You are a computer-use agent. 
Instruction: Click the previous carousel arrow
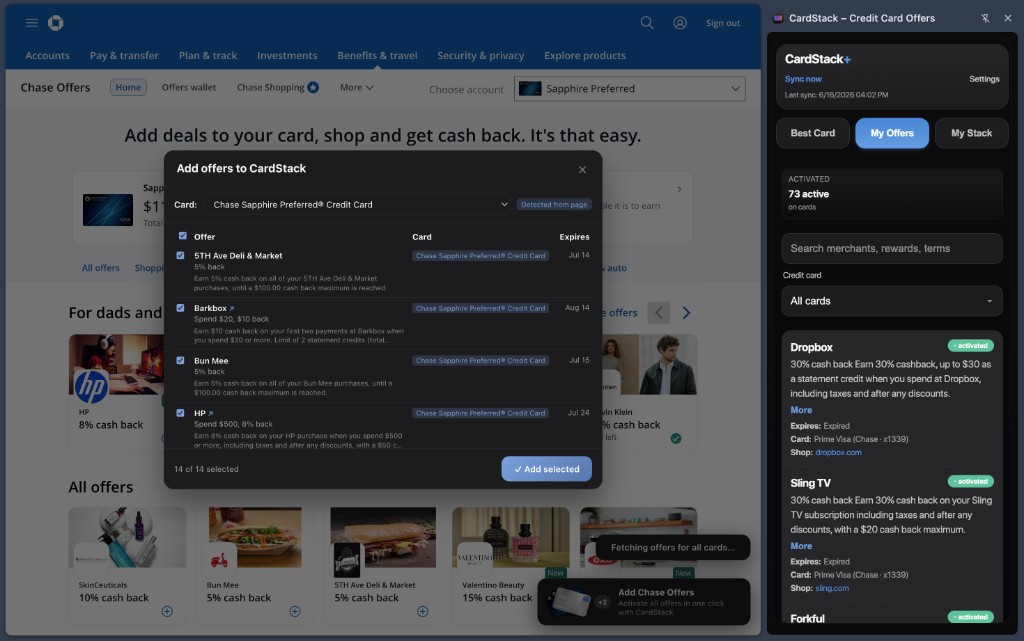tap(659, 313)
